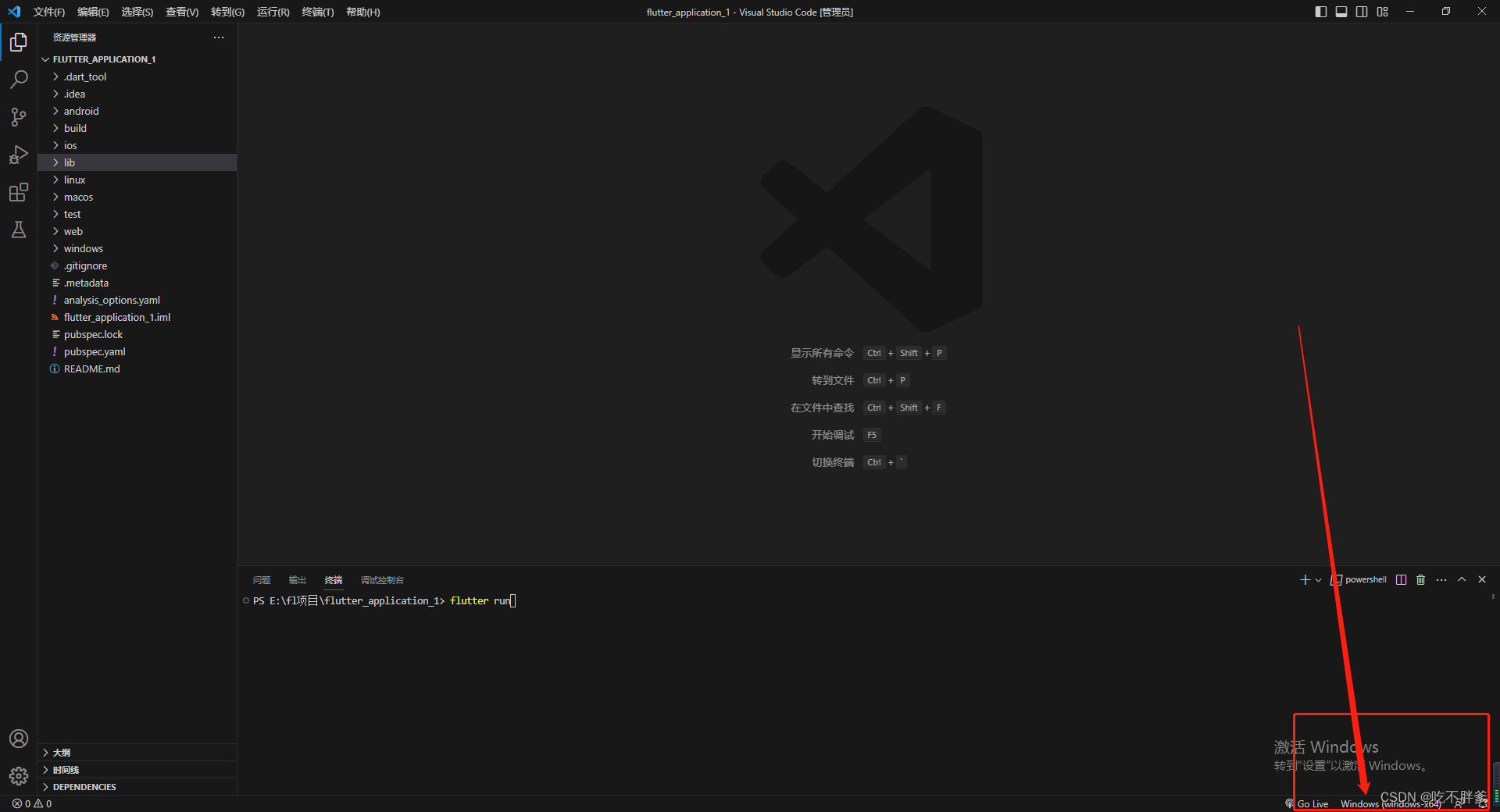Viewport: 1500px width, 812px height.
Task: Collapse the FLUTTER_APPLICATION_1 root folder
Action: tap(137, 59)
